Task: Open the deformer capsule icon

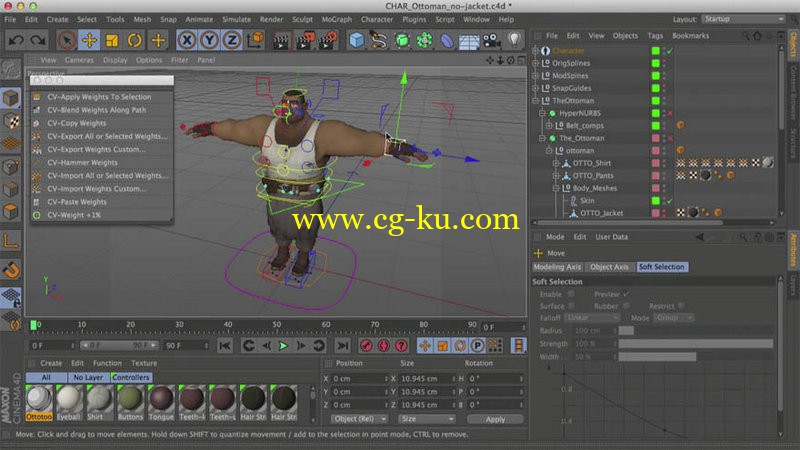Action: (x=446, y=40)
